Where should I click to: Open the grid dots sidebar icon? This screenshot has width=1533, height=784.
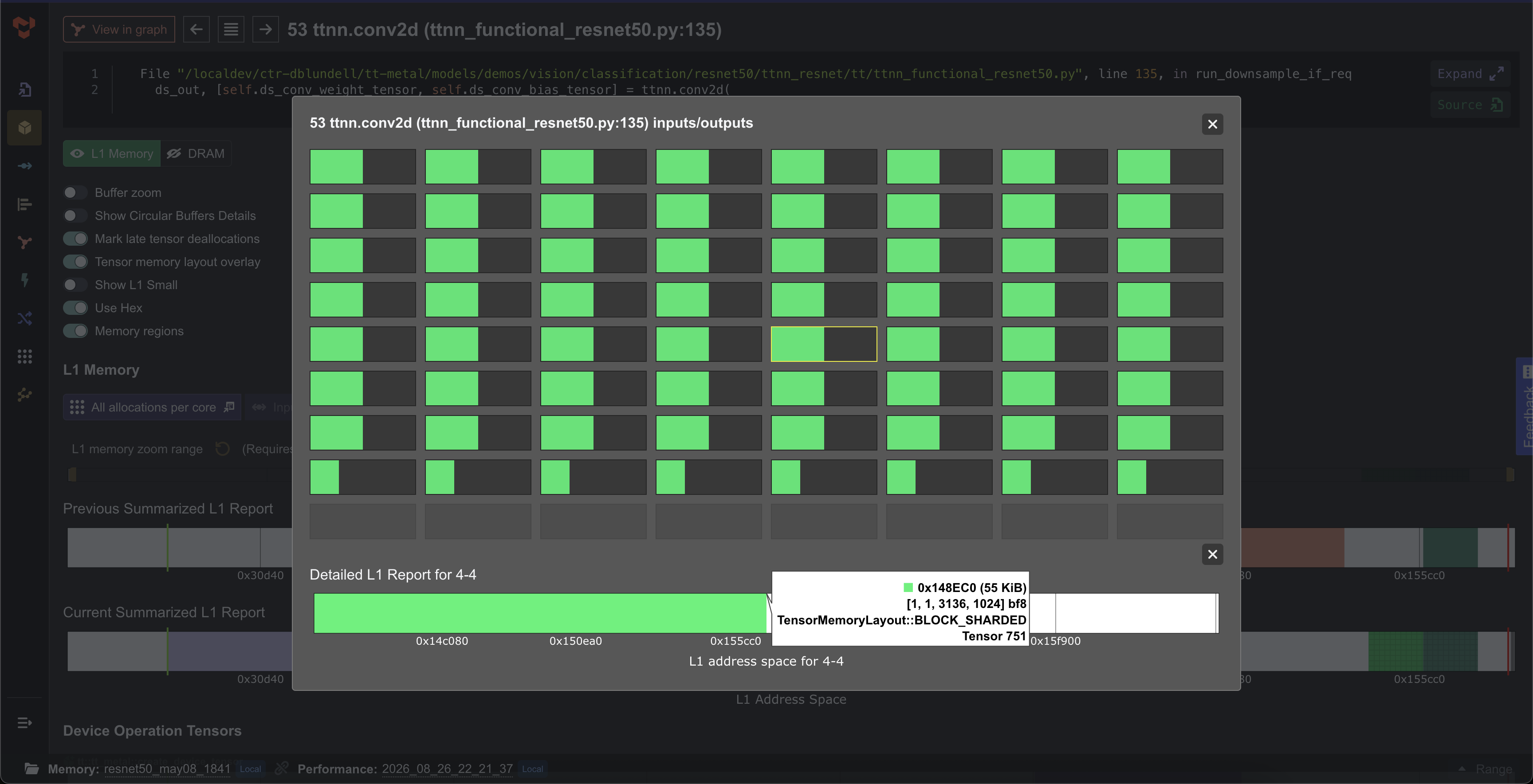pyautogui.click(x=24, y=357)
